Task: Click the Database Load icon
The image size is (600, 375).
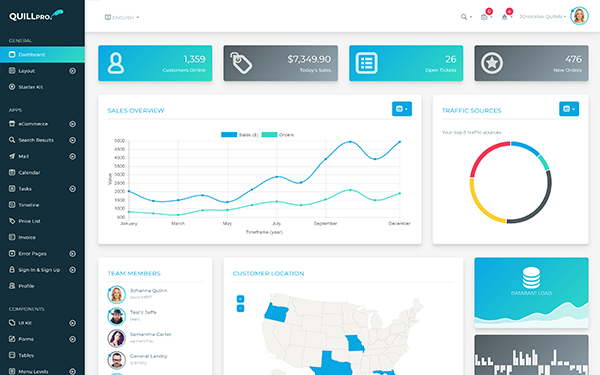Action: tap(531, 278)
